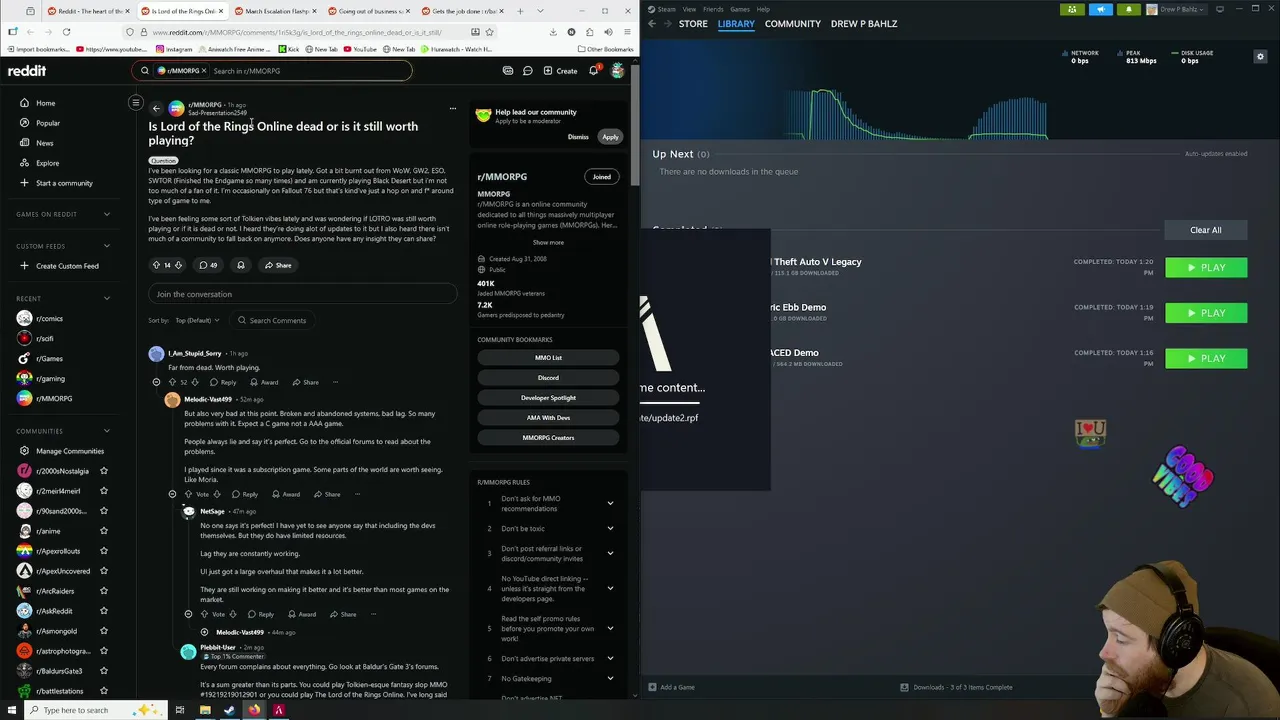The image size is (1280, 720).
Task: Open Steam notifications bell button
Action: click(1128, 10)
